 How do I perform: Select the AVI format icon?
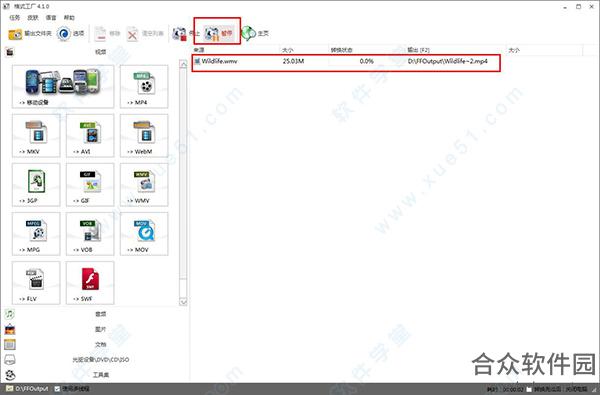pos(90,135)
